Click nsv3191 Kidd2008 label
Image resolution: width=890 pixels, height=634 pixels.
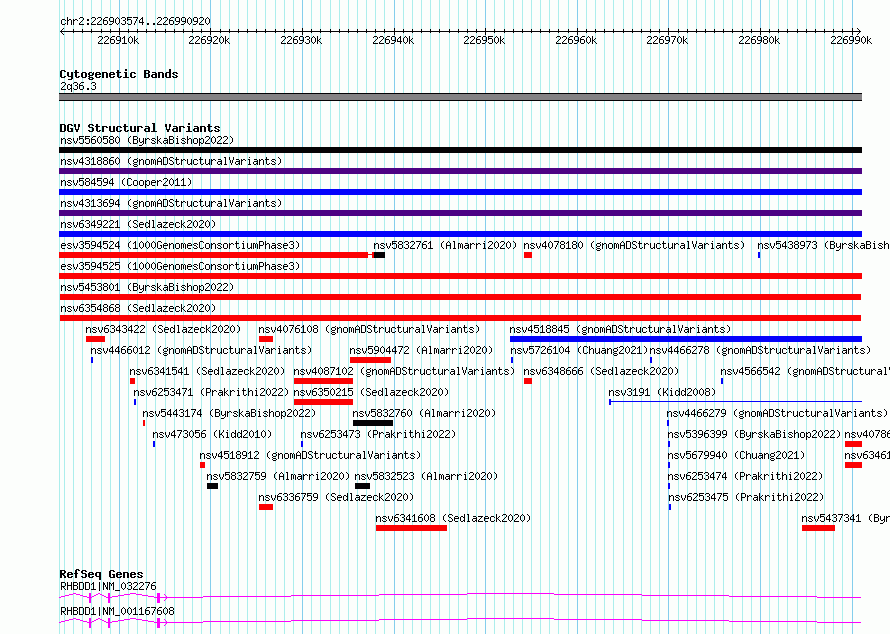[x=662, y=392]
